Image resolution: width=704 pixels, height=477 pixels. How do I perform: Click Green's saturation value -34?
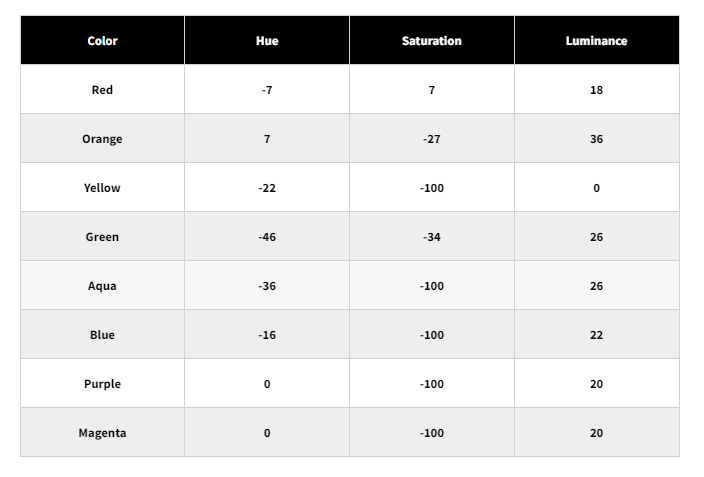(431, 237)
